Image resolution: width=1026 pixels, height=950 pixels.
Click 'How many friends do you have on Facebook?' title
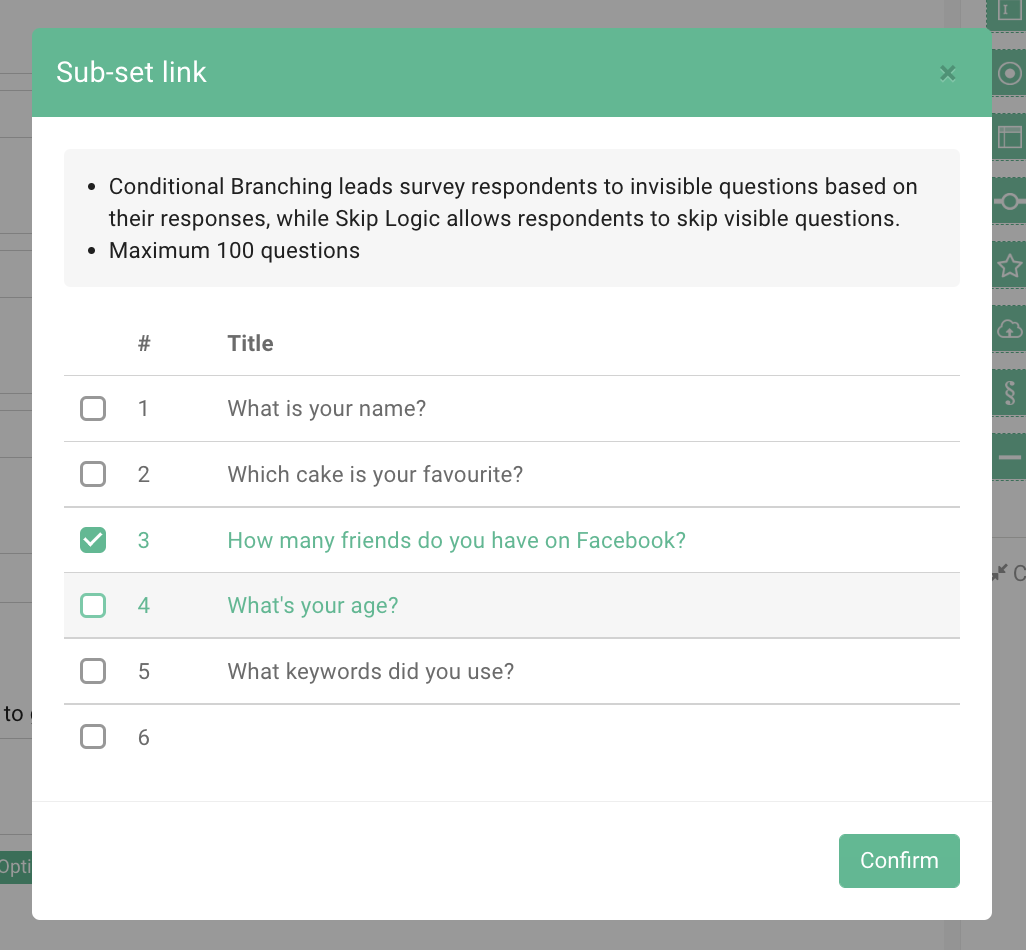pos(456,539)
